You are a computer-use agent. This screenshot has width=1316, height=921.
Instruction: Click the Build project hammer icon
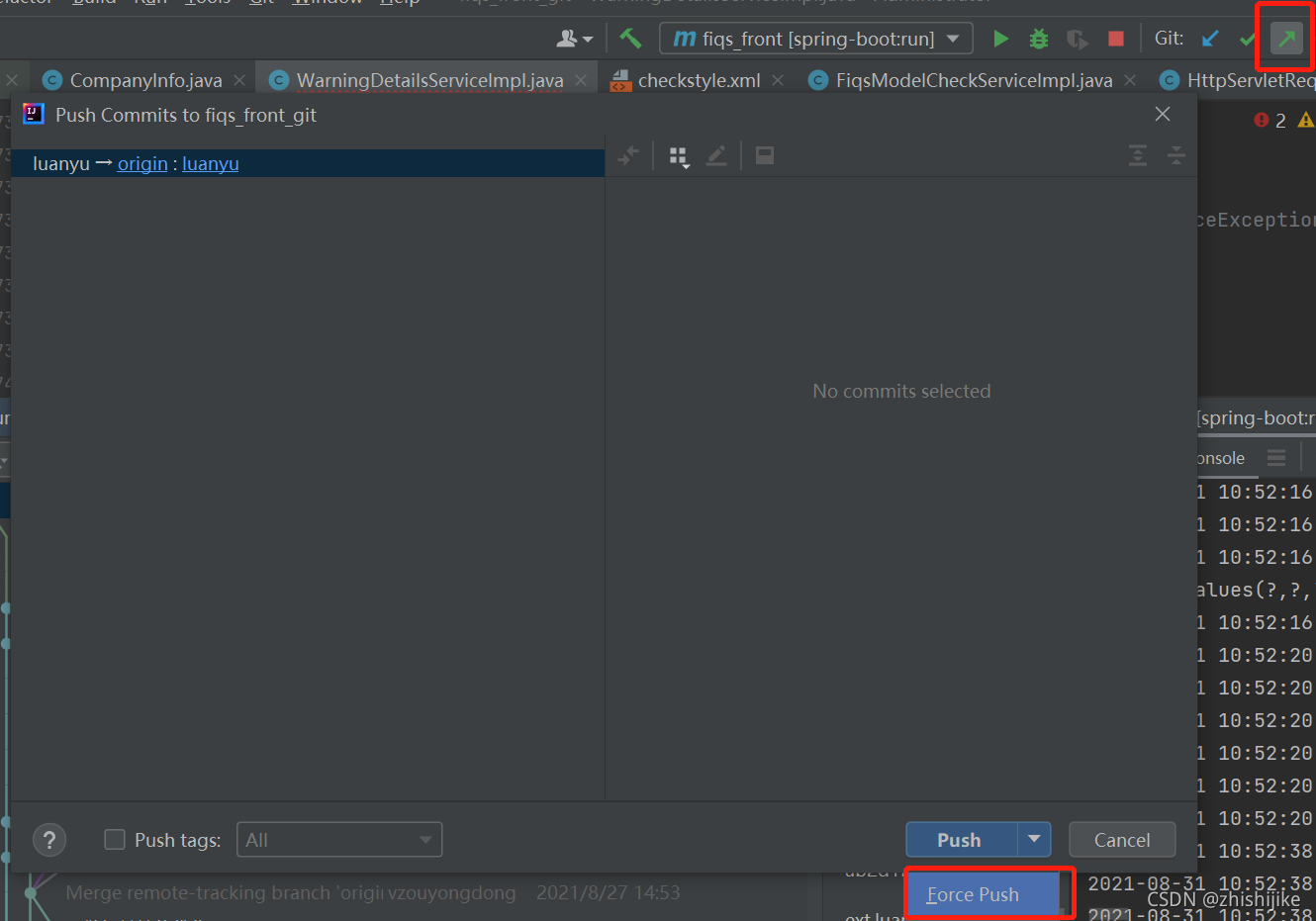[x=630, y=39]
